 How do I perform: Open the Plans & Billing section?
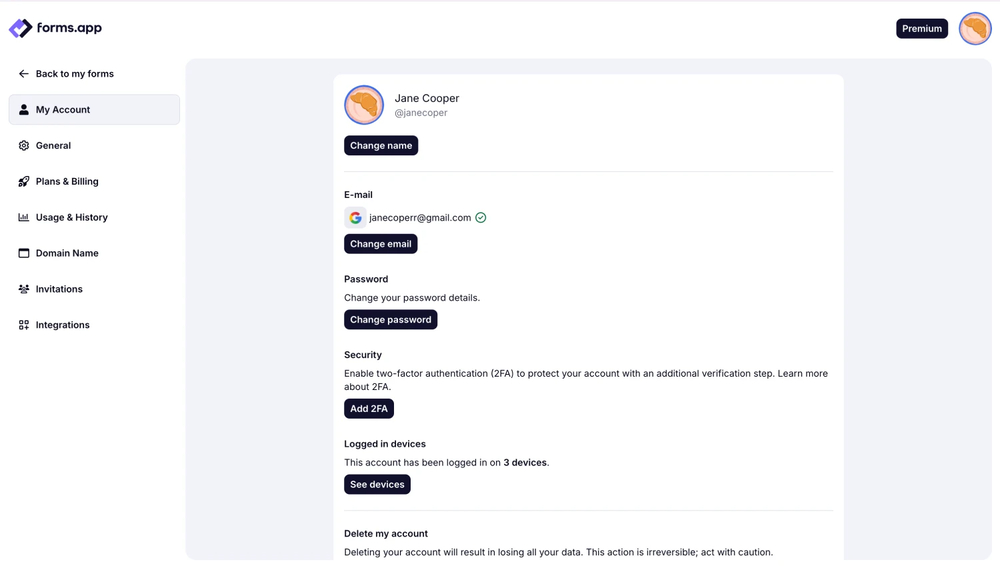click(67, 182)
